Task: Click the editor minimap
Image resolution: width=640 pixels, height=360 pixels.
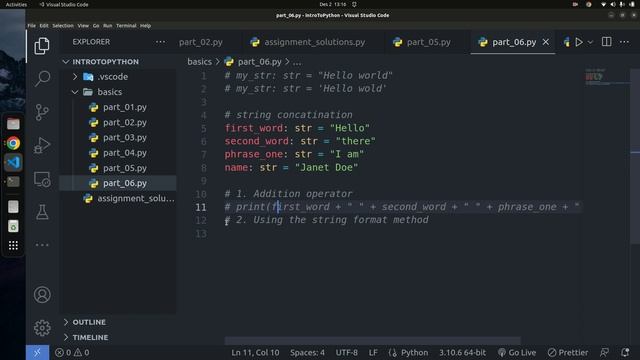Action: pos(606,77)
